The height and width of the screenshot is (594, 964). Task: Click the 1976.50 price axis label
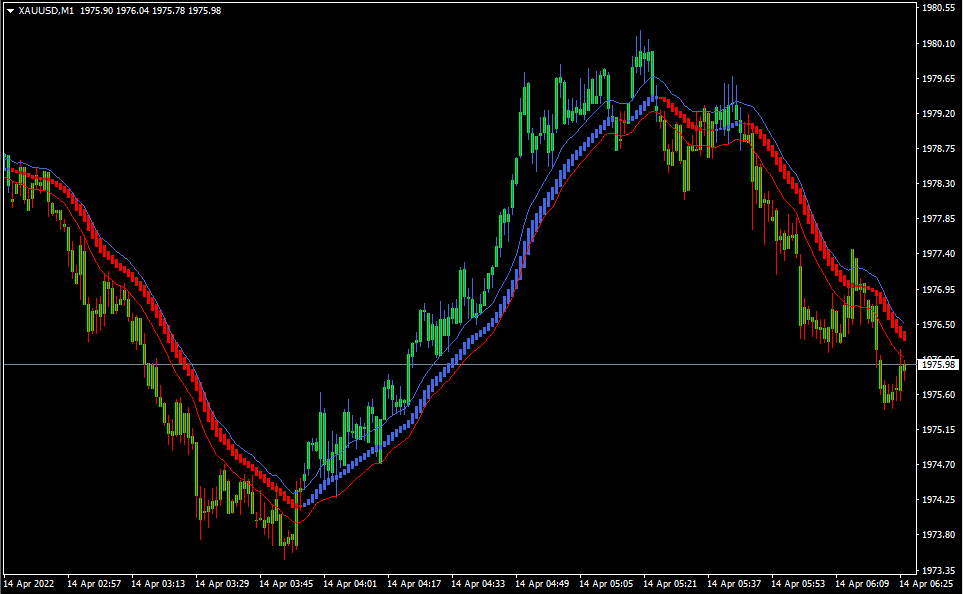pos(937,325)
